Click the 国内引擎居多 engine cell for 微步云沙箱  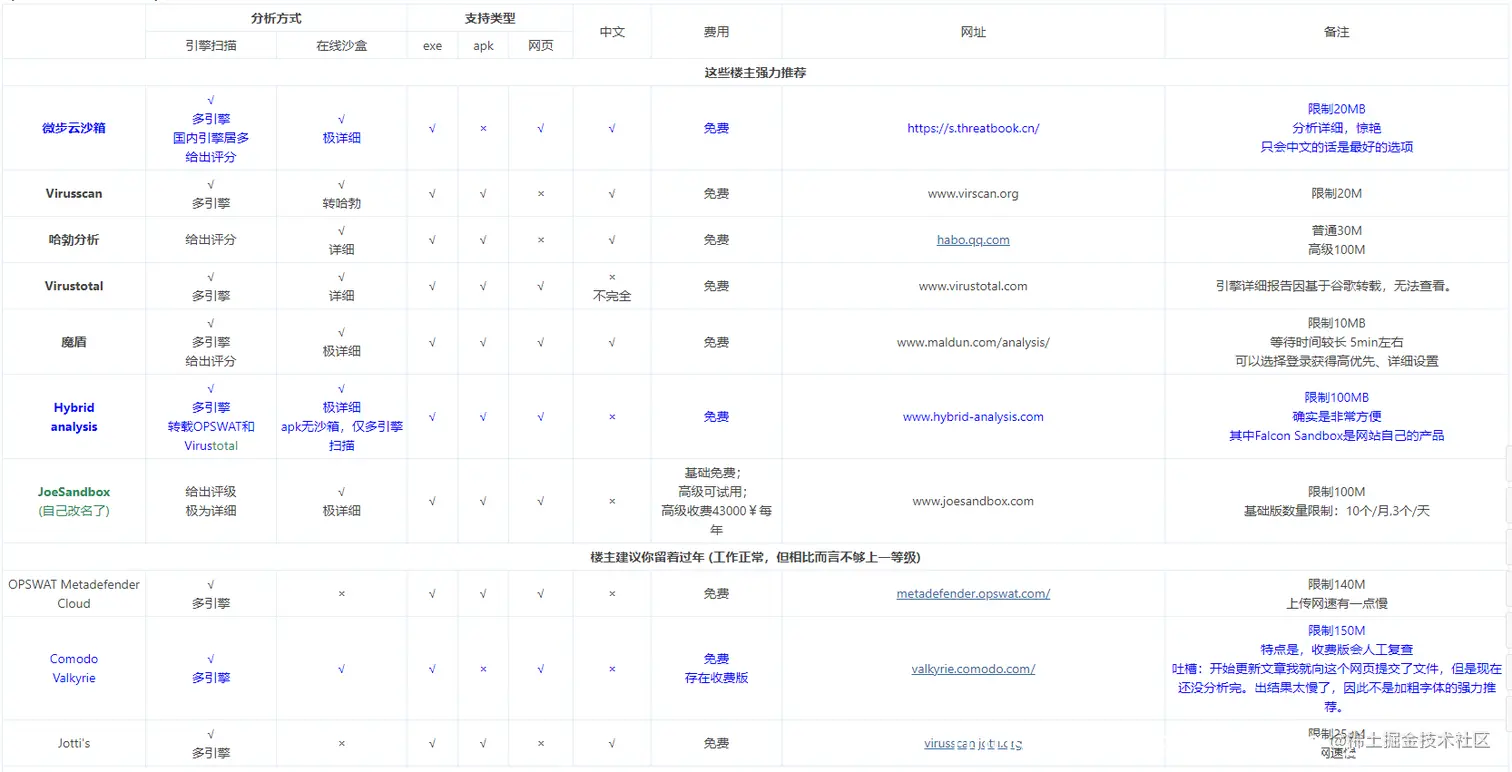click(211, 138)
